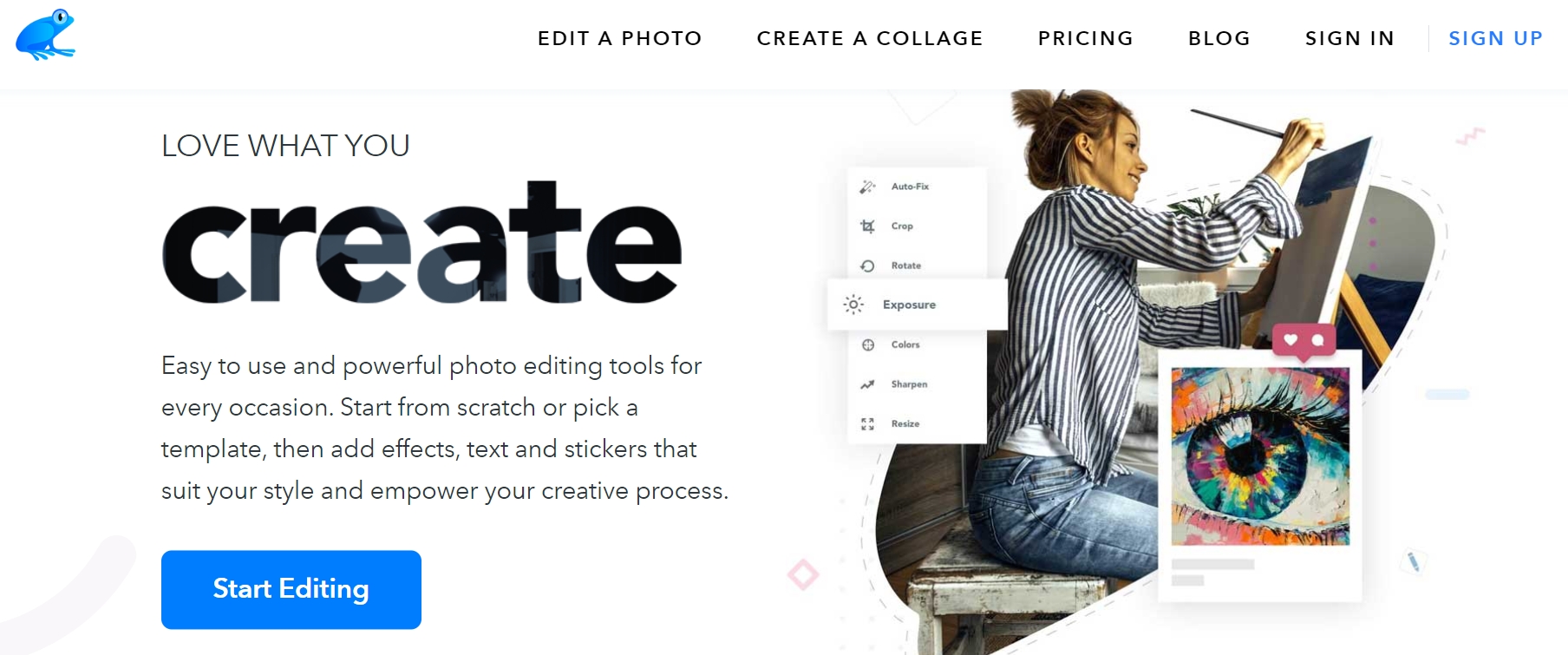Click the Sign In link
Viewport: 1568px width, 655px height.
pos(1349,38)
